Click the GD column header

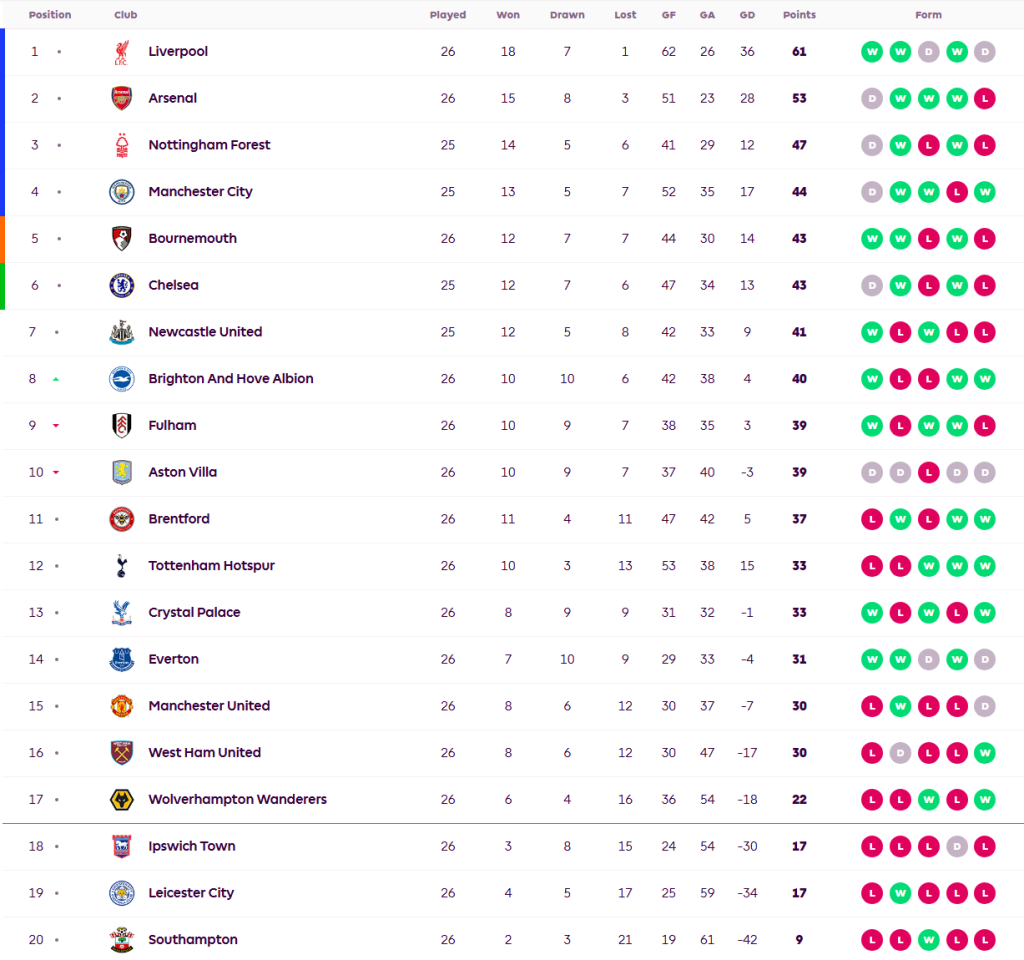pyautogui.click(x=747, y=15)
